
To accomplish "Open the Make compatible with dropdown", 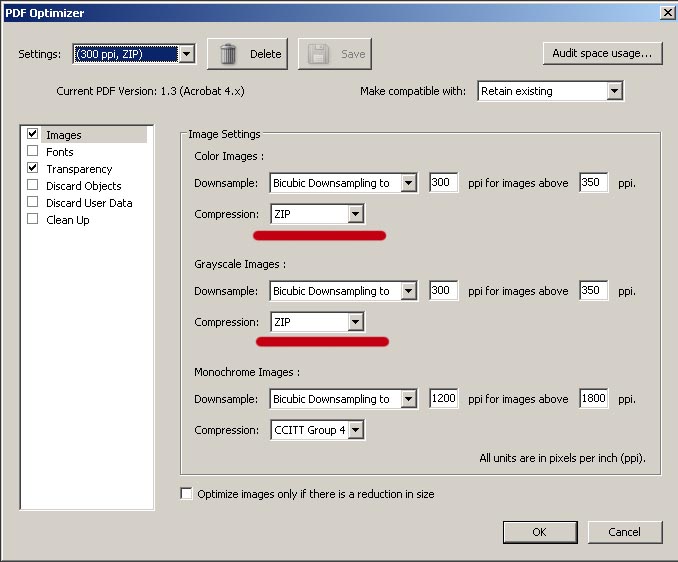I will (614, 91).
